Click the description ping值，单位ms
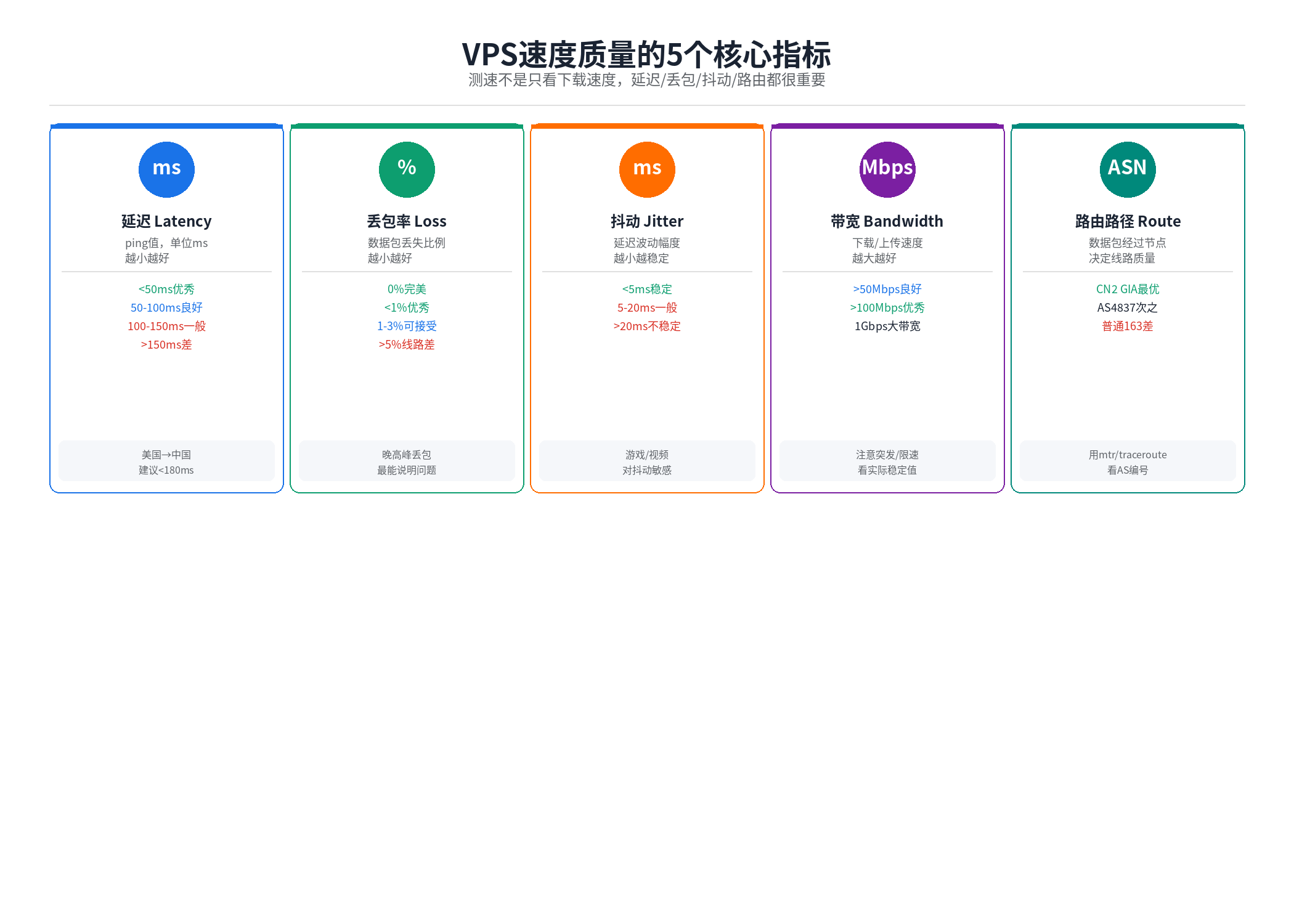 166,243
